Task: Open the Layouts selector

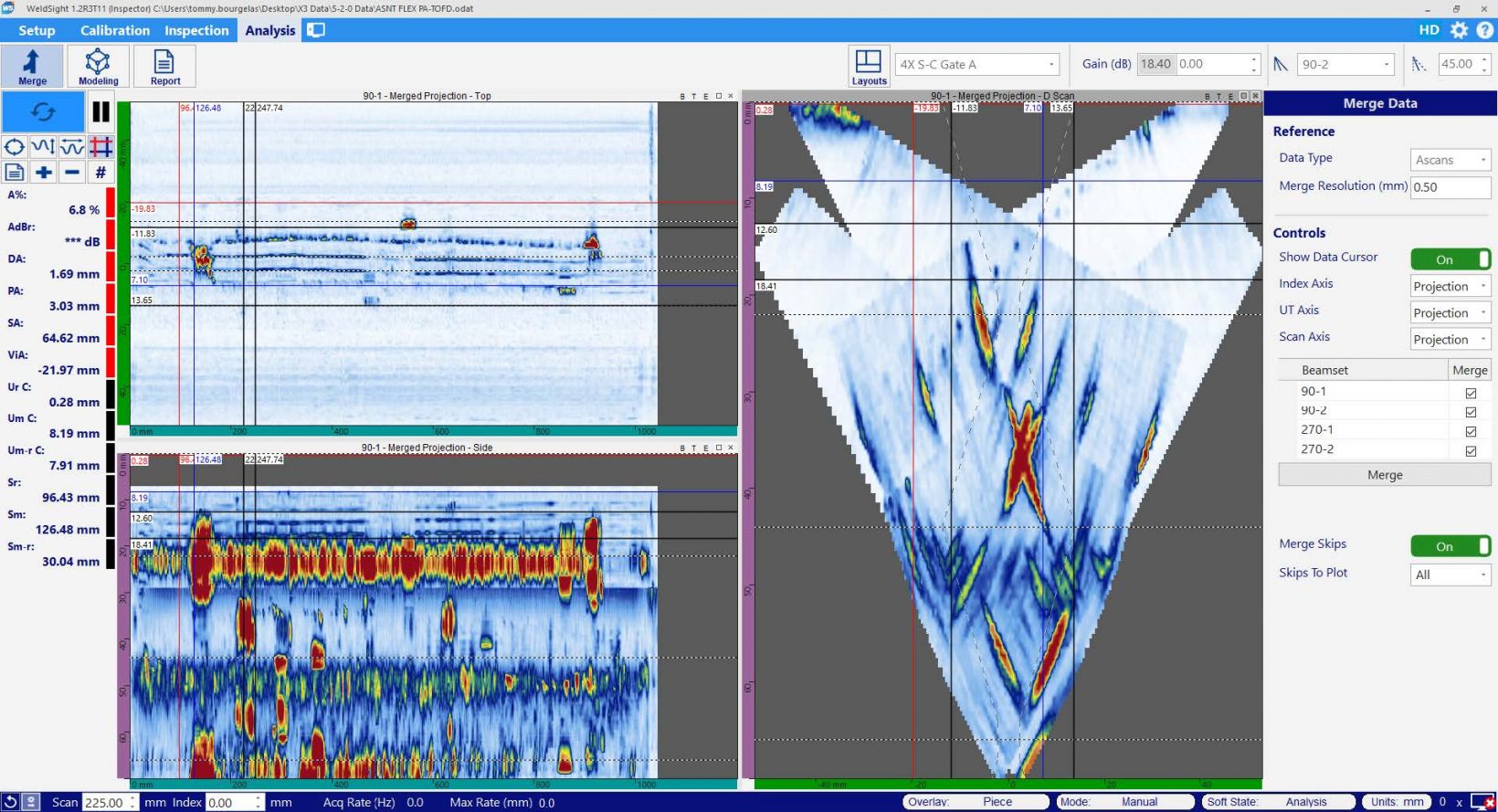Action: click(x=868, y=67)
